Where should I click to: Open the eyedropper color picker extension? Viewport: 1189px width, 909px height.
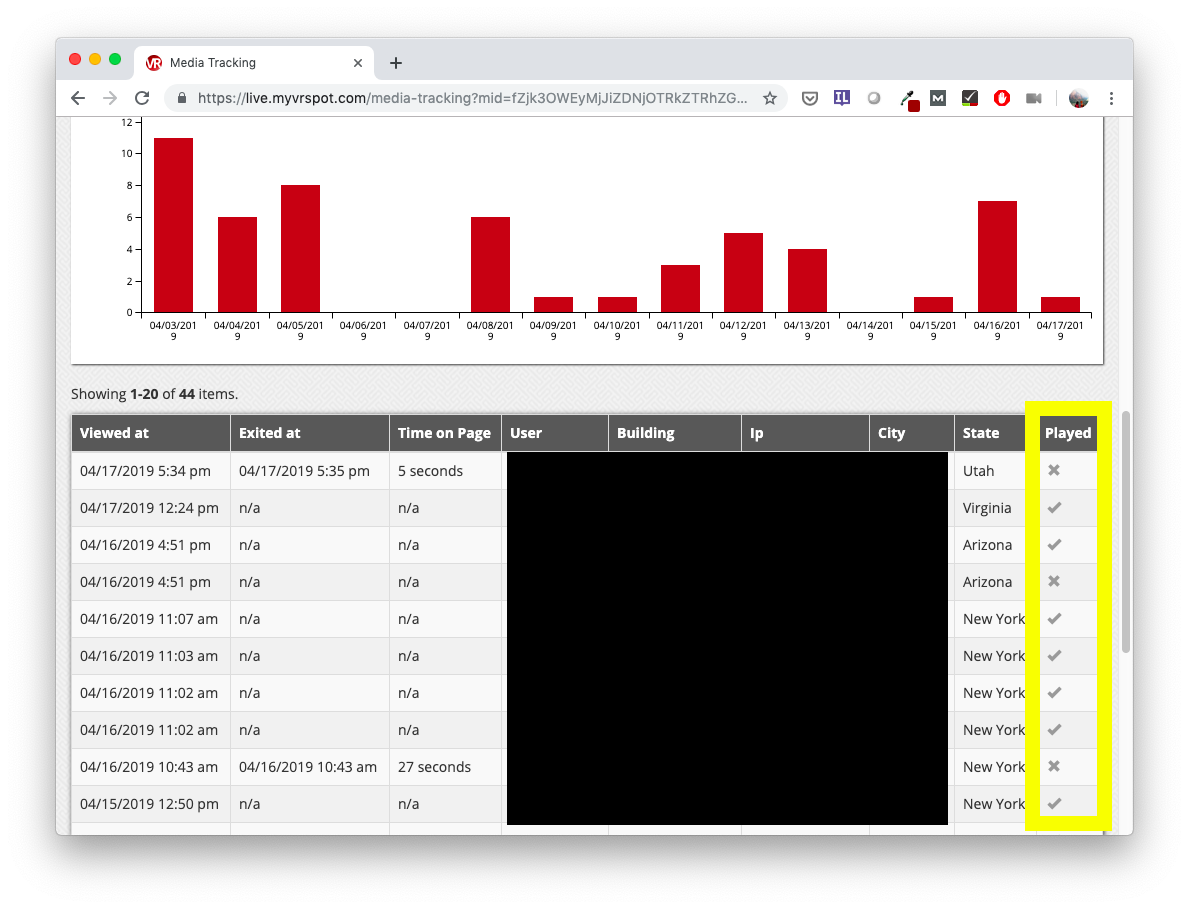tap(908, 98)
